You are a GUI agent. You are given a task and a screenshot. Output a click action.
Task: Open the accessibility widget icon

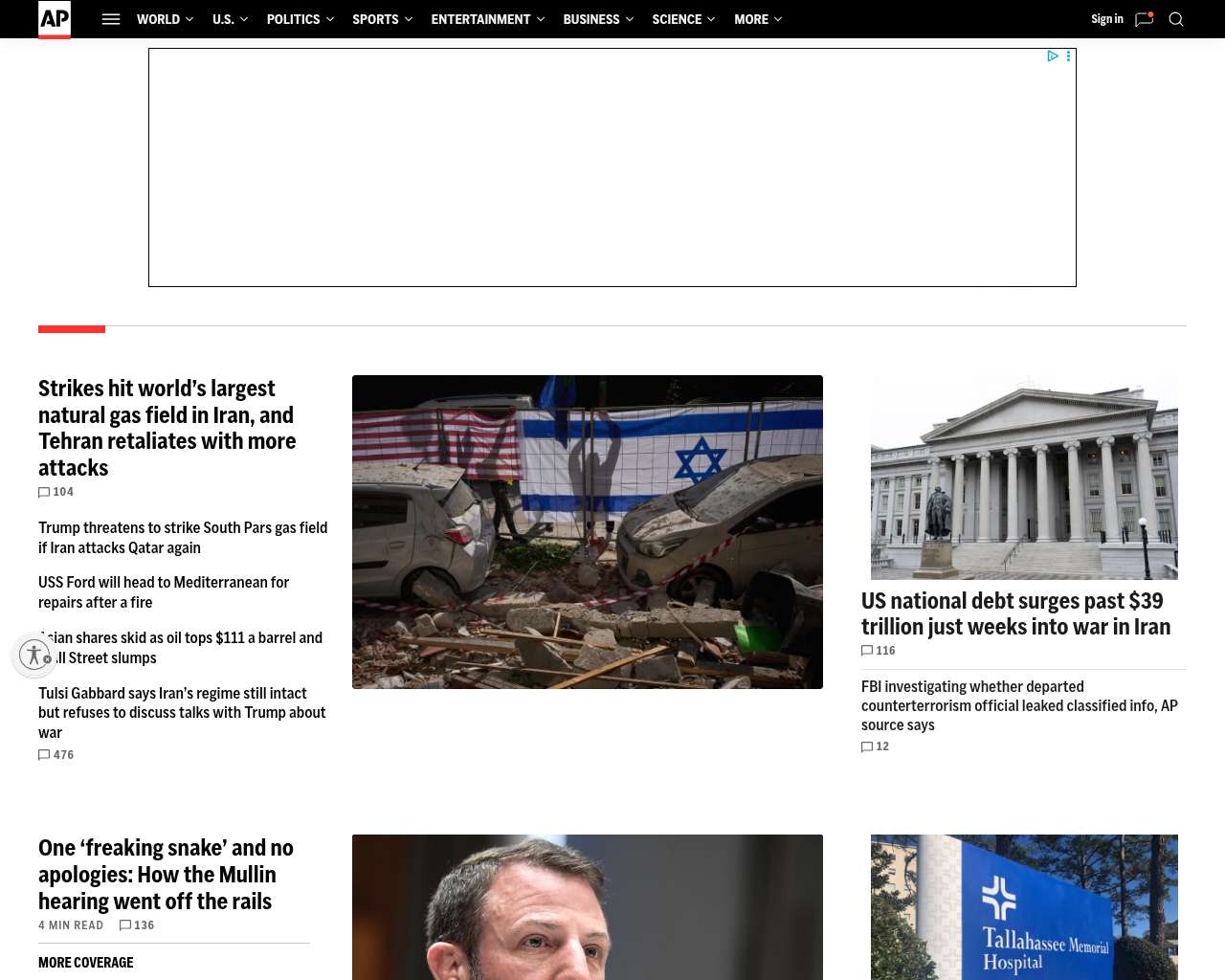34,656
